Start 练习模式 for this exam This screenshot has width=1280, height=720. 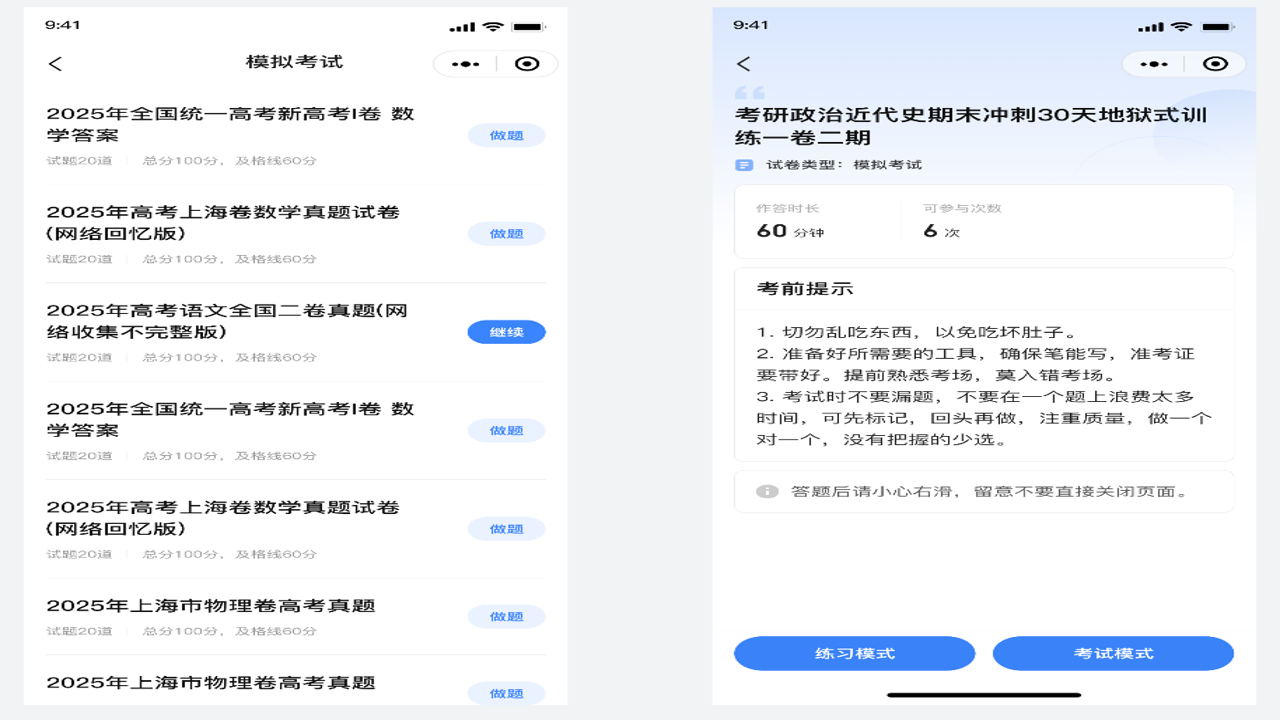855,653
